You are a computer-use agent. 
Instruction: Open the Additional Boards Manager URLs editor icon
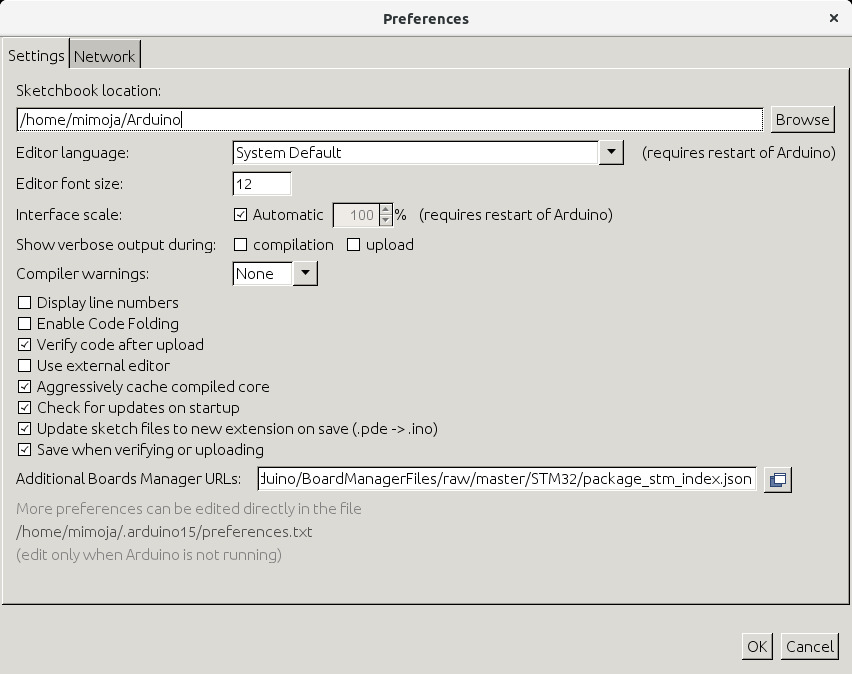click(777, 480)
